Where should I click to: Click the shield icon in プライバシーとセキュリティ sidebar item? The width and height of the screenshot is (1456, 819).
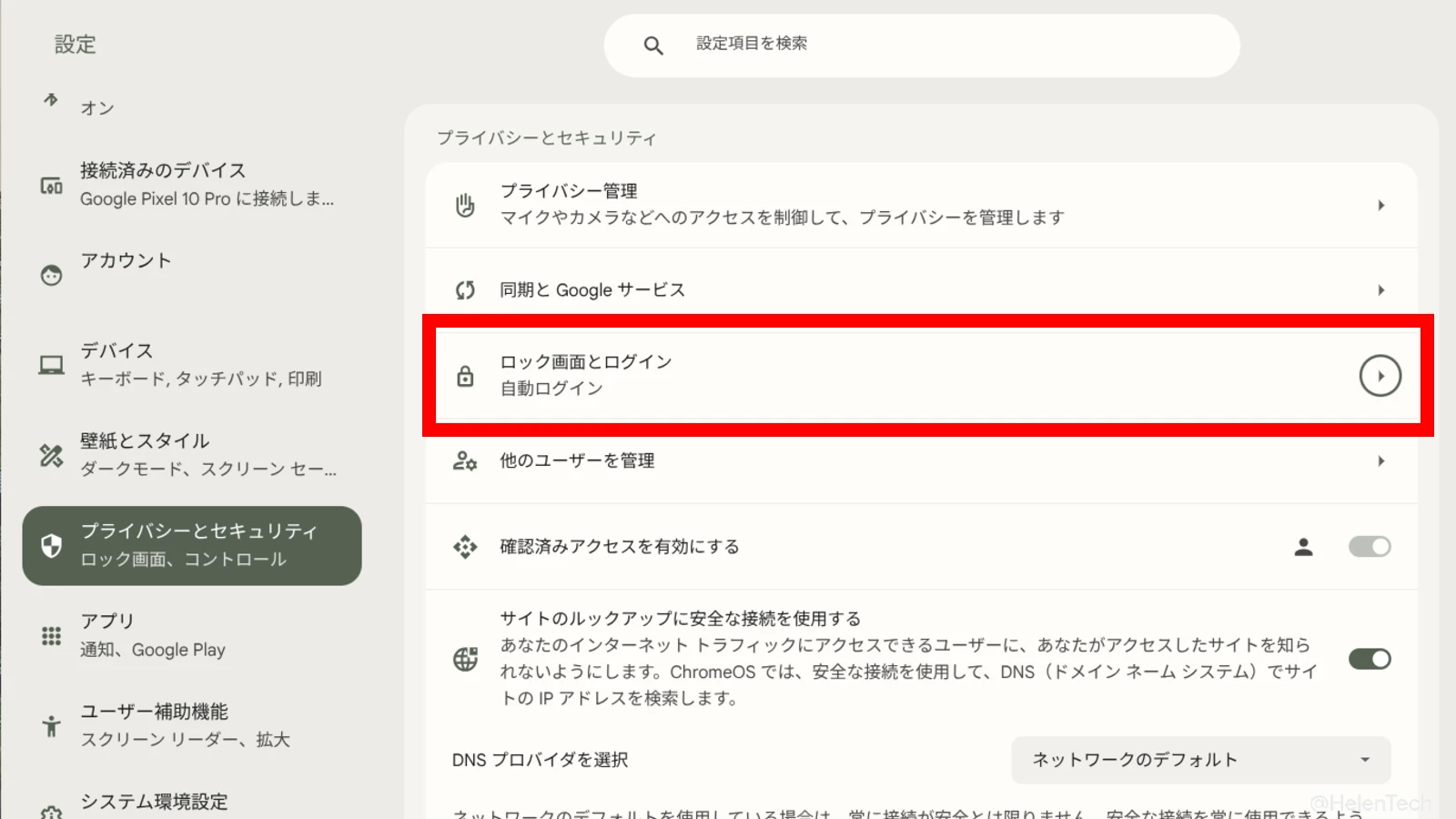tap(52, 546)
